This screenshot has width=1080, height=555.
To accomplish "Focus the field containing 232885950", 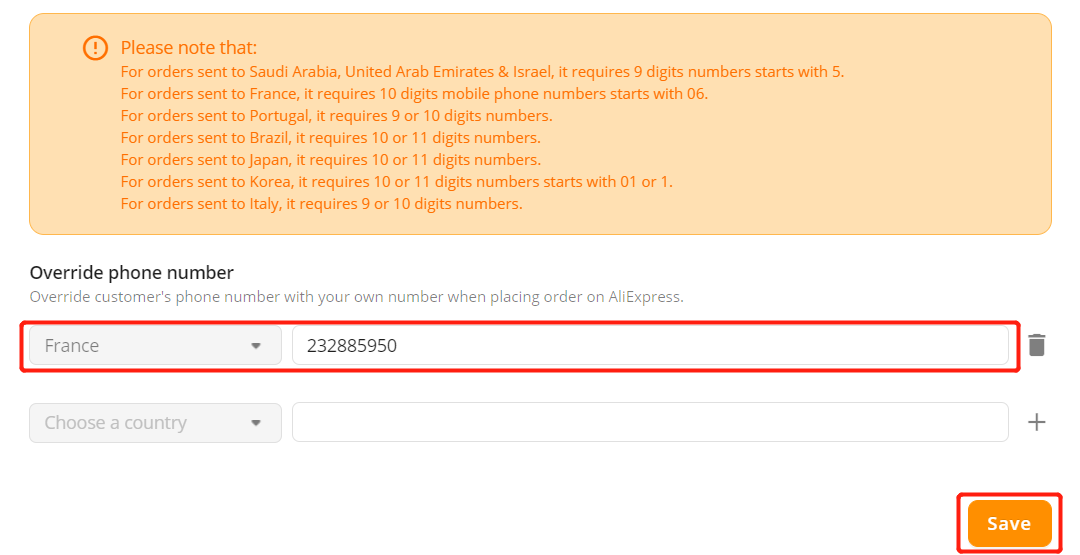I will [650, 345].
